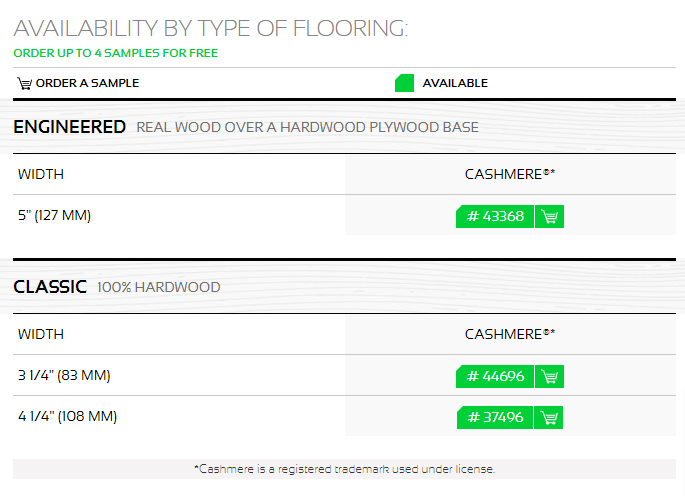Click the Engineered section heading
Viewport: 685px width, 496px height.
(x=69, y=127)
